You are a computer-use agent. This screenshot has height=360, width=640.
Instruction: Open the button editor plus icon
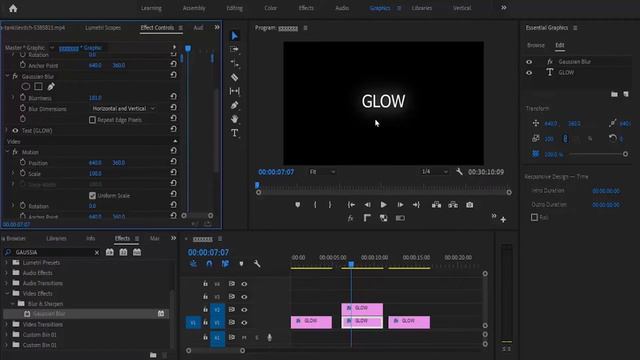[x=503, y=220]
